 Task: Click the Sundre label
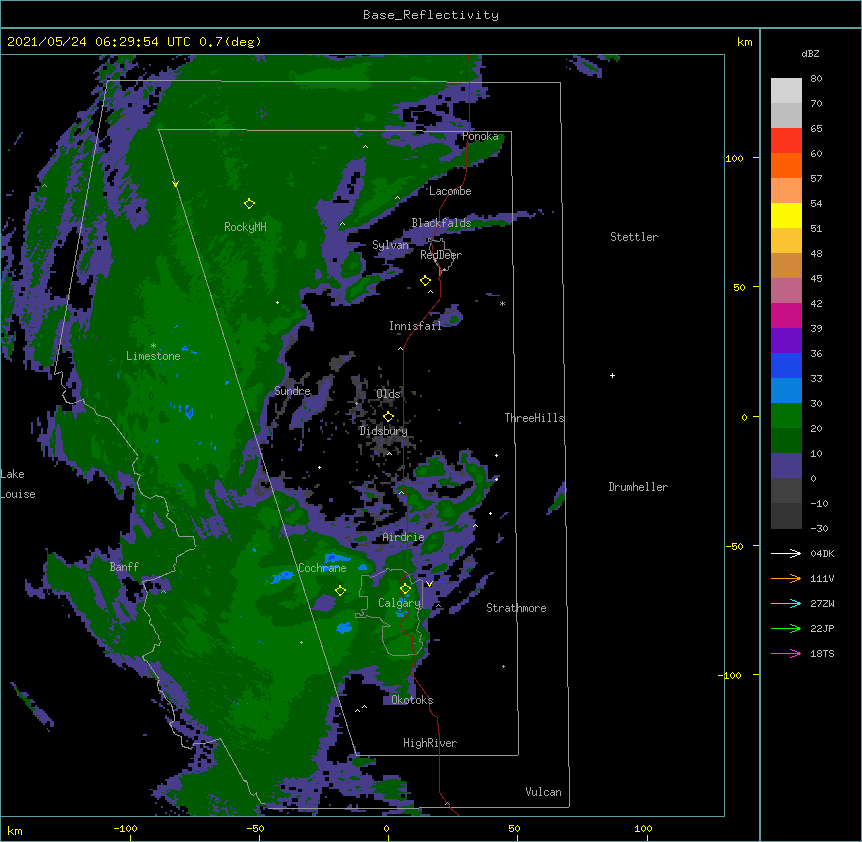292,391
